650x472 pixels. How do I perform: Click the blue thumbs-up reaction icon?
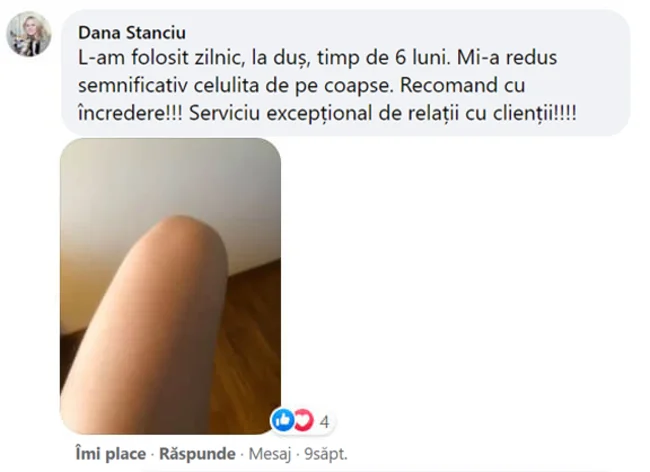tap(283, 420)
